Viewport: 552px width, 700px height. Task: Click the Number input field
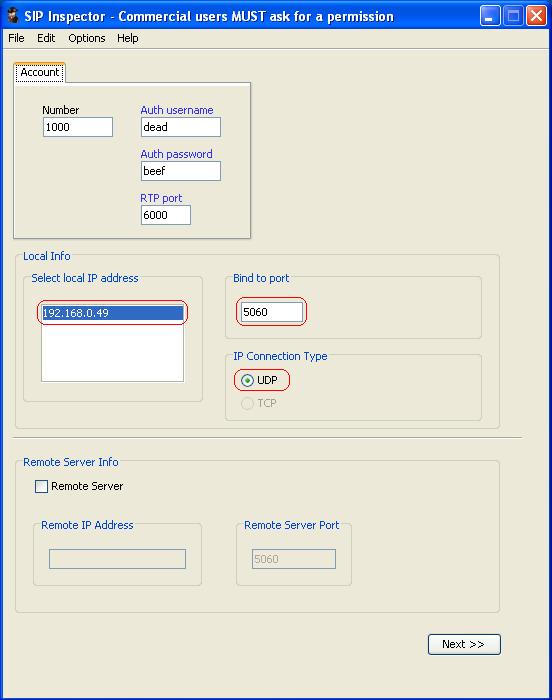tap(78, 127)
